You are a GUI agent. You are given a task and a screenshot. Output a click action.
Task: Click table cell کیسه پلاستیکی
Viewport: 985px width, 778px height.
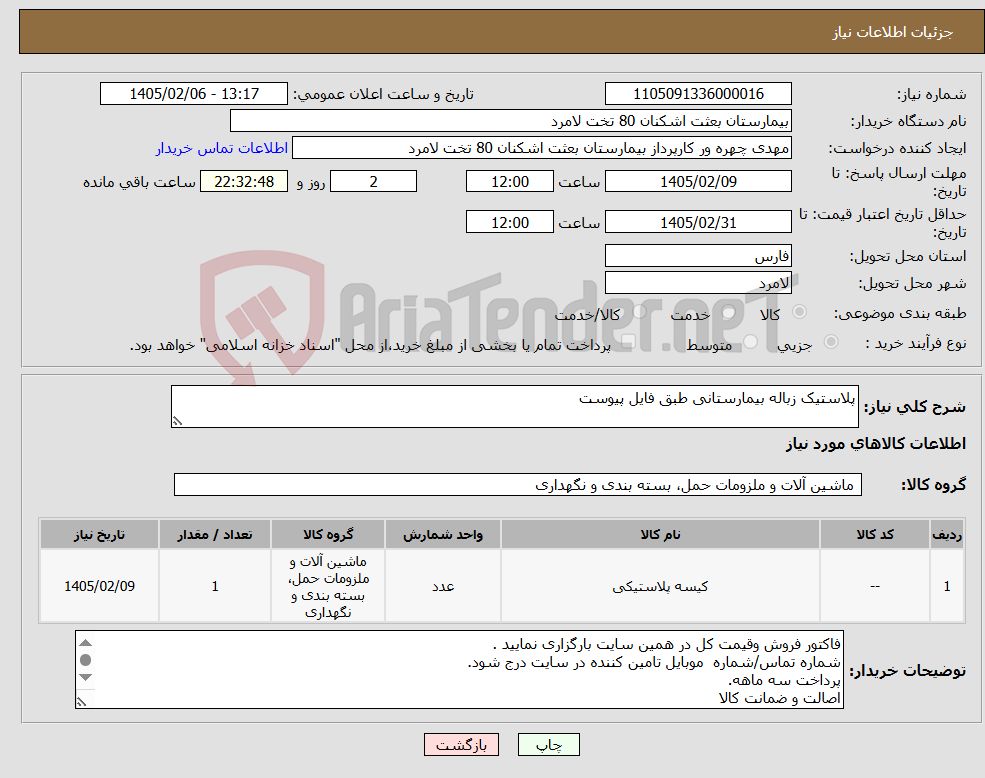pos(660,586)
